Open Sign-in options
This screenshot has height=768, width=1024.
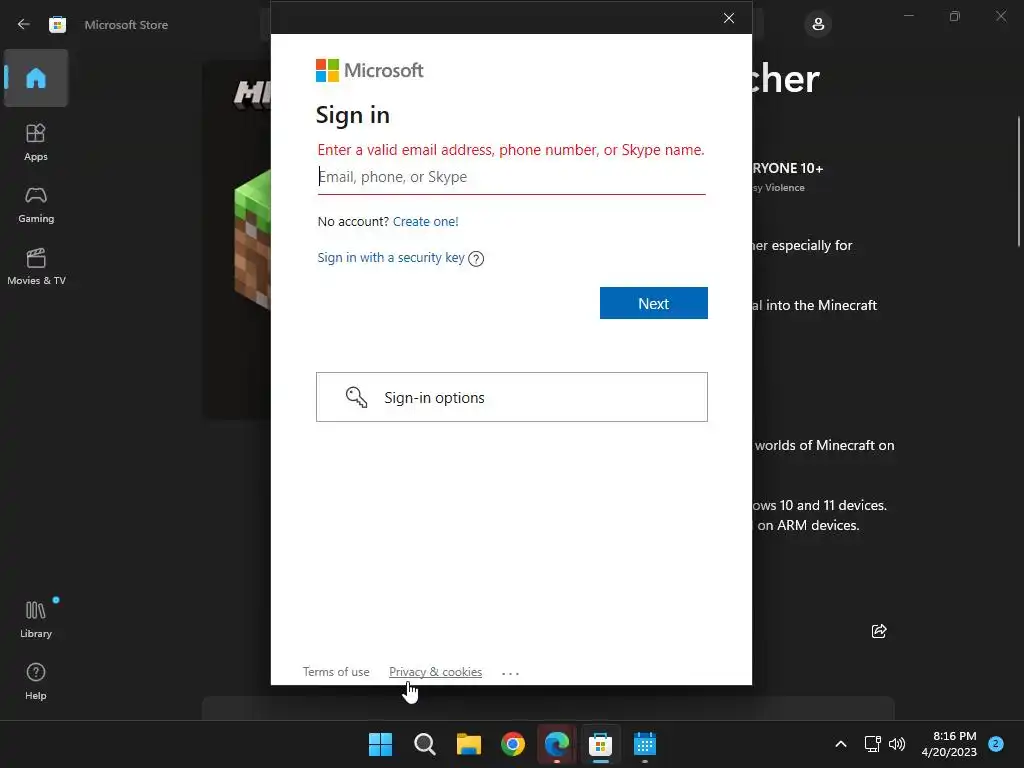(511, 397)
